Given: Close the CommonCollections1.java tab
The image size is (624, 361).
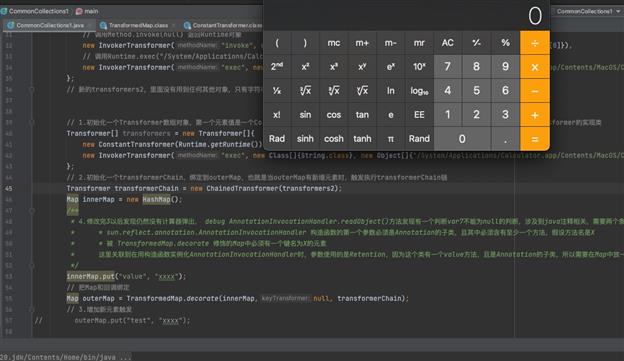Looking at the screenshot, I should 90,25.
